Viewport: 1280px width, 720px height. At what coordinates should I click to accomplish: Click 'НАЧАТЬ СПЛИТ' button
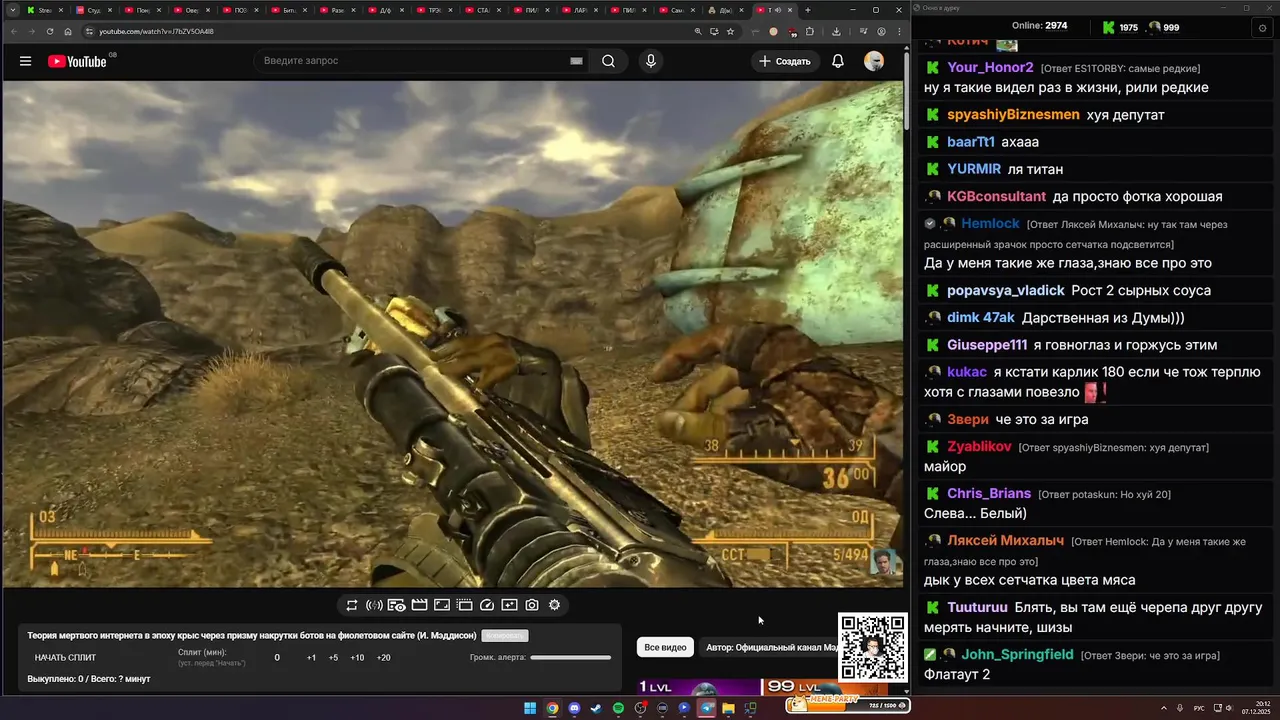(65, 658)
